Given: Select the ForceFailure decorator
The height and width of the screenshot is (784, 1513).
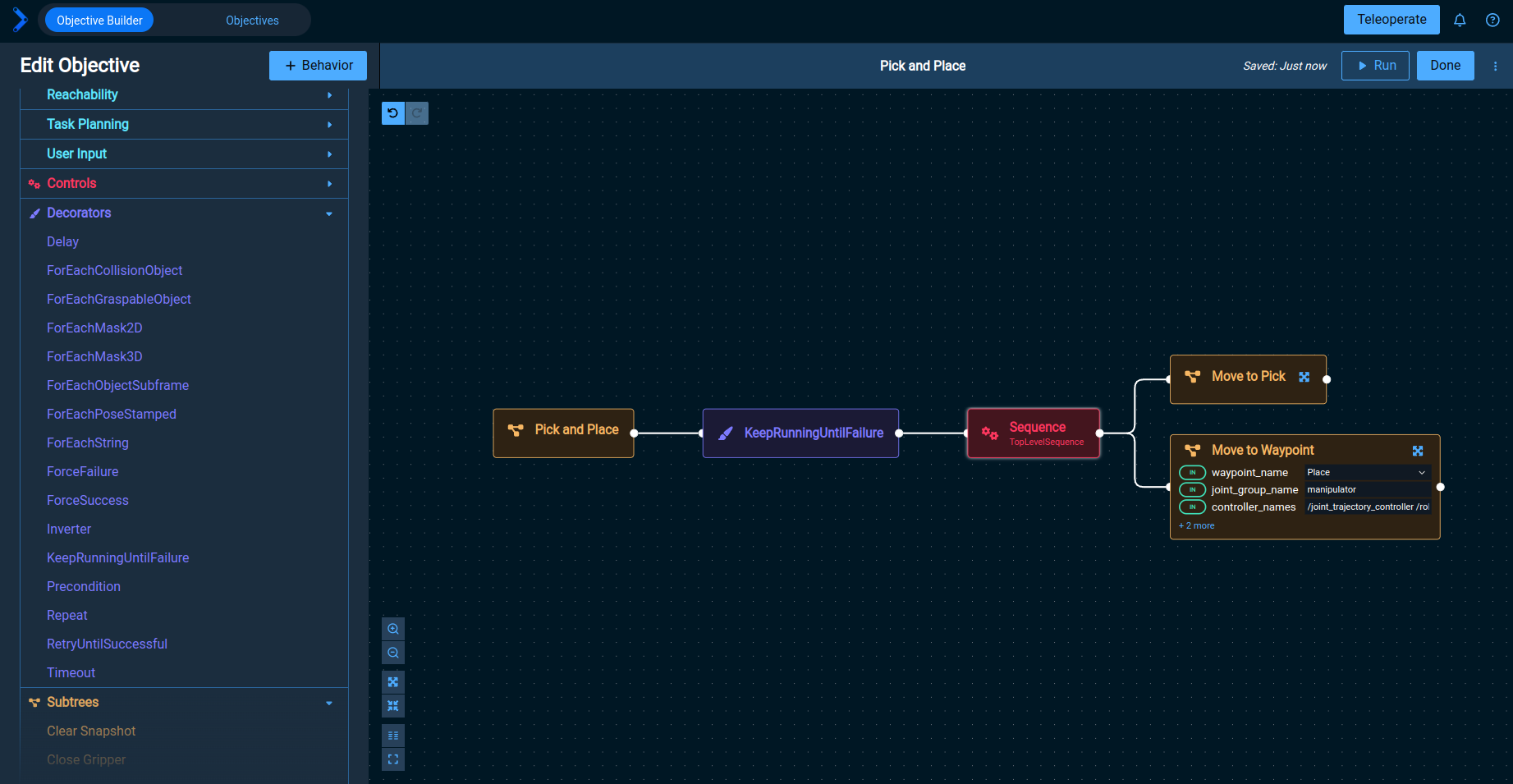Looking at the screenshot, I should pyautogui.click(x=82, y=471).
